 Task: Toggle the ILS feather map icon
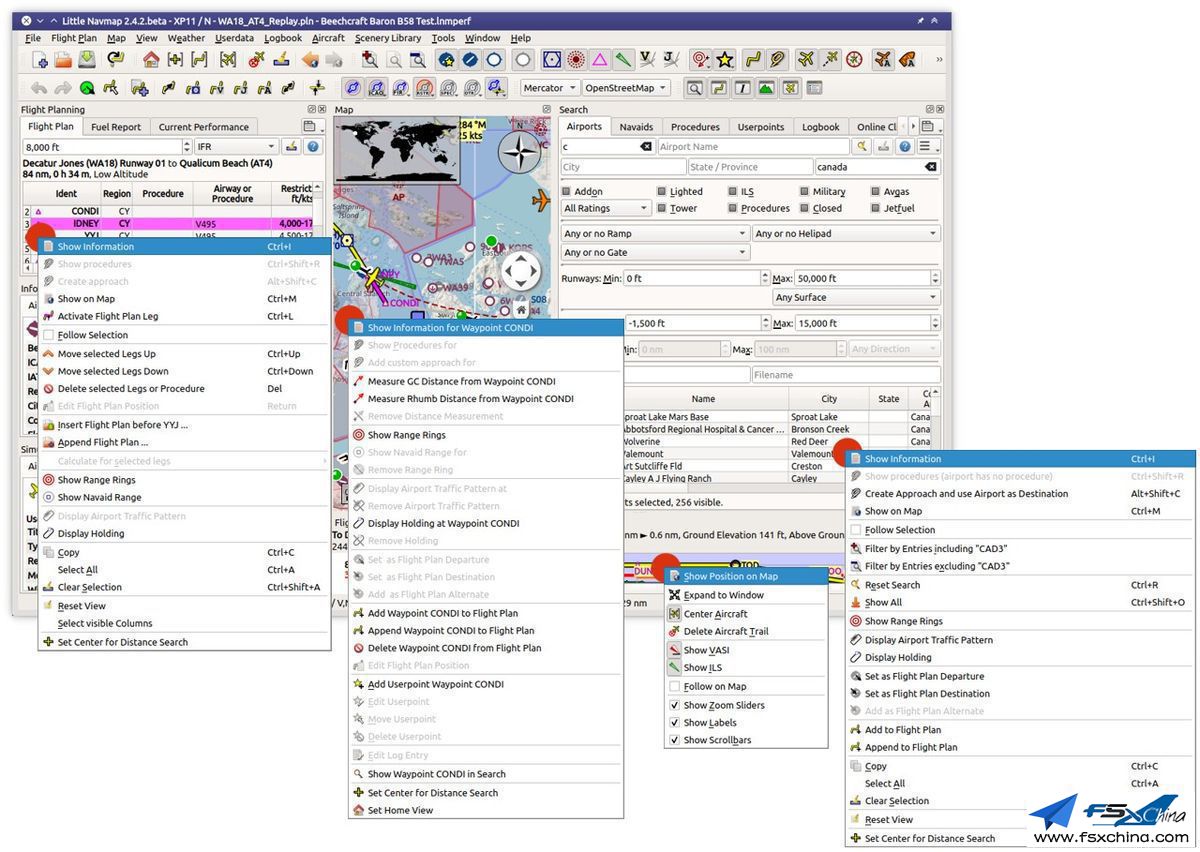[624, 60]
